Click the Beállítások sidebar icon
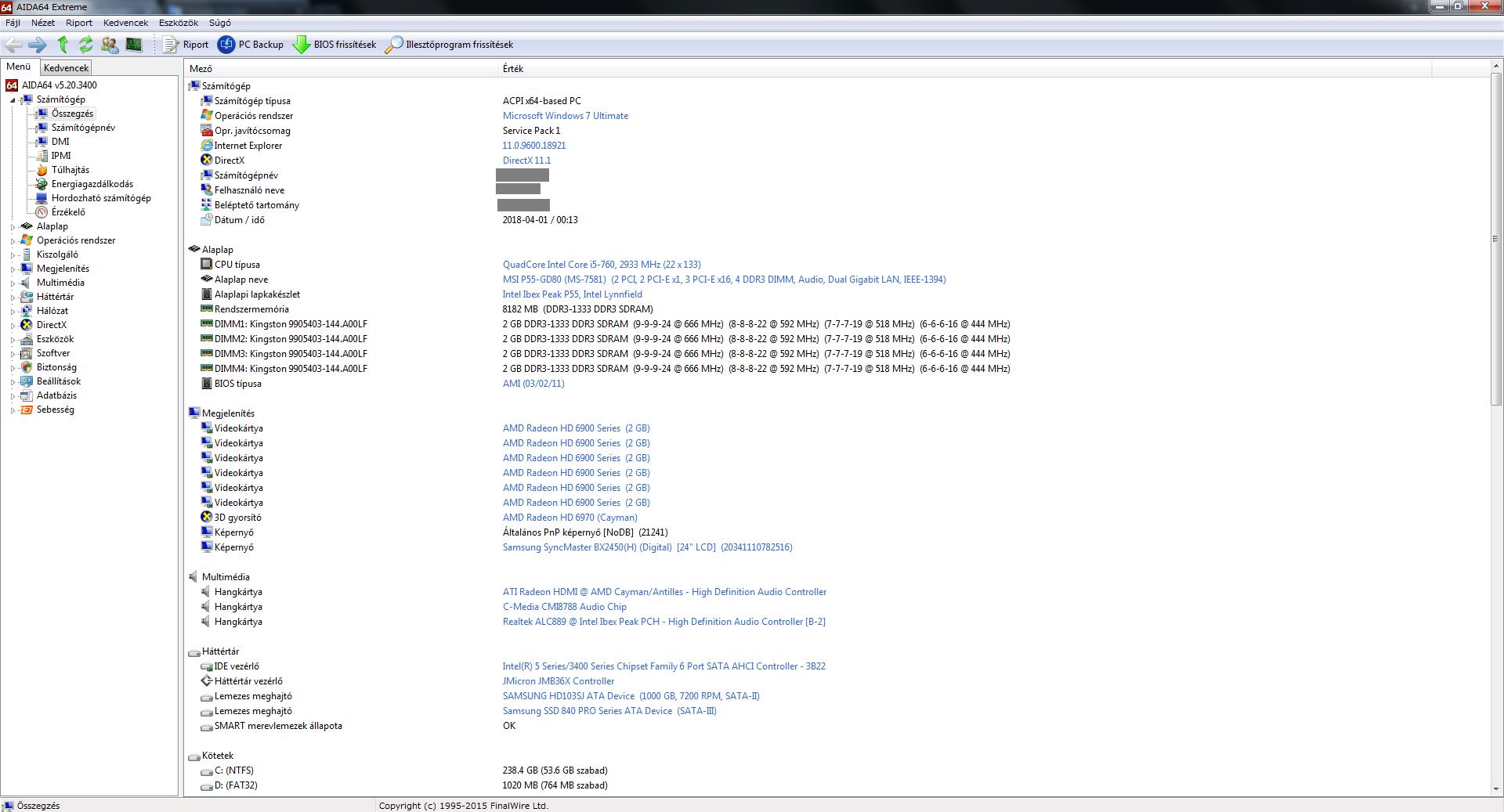 click(x=27, y=381)
